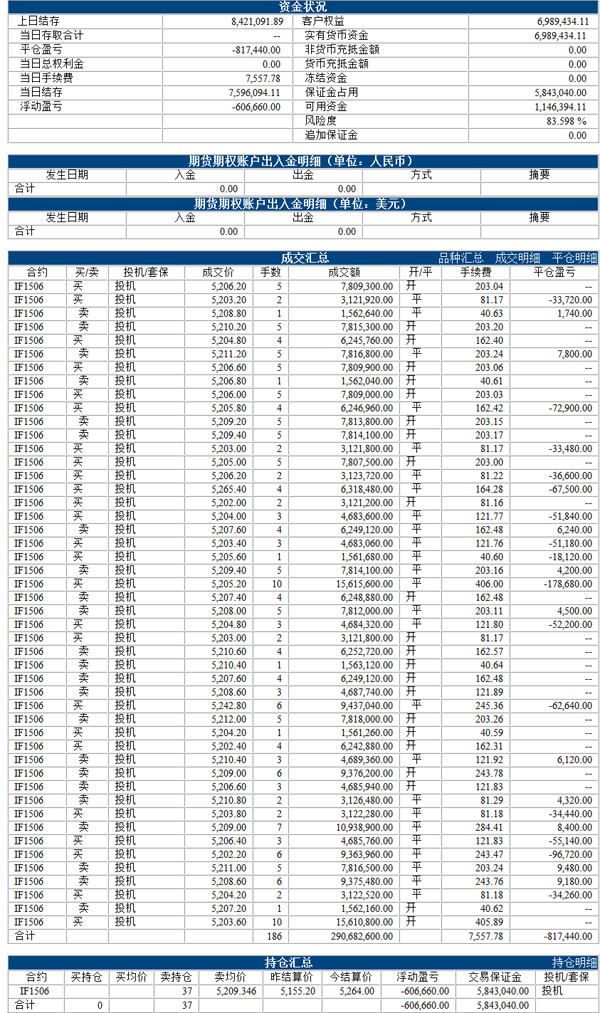Select the 可用资金 value 1,146,394.11

coord(560,107)
